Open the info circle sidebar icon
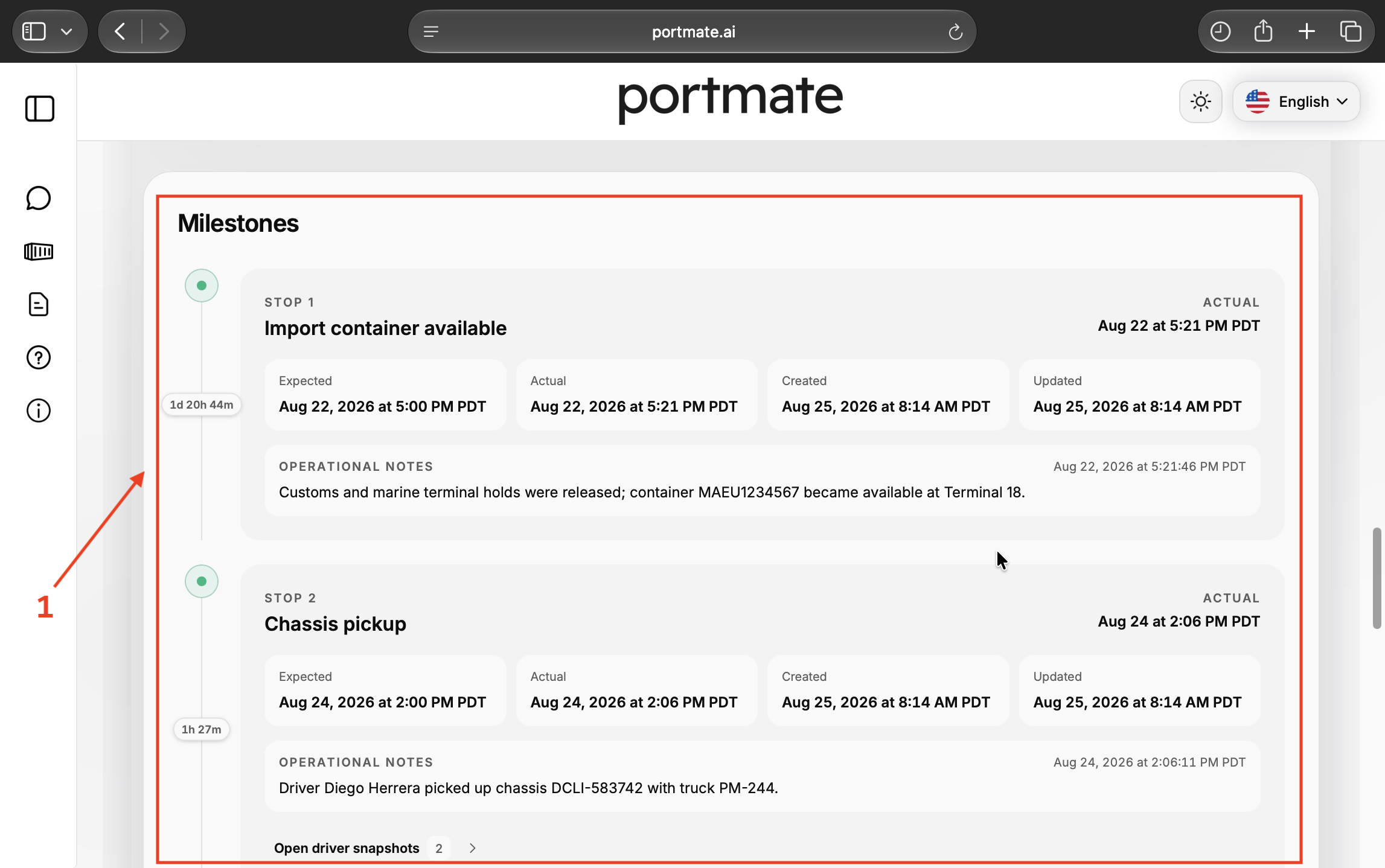This screenshot has width=1385, height=868. point(39,410)
